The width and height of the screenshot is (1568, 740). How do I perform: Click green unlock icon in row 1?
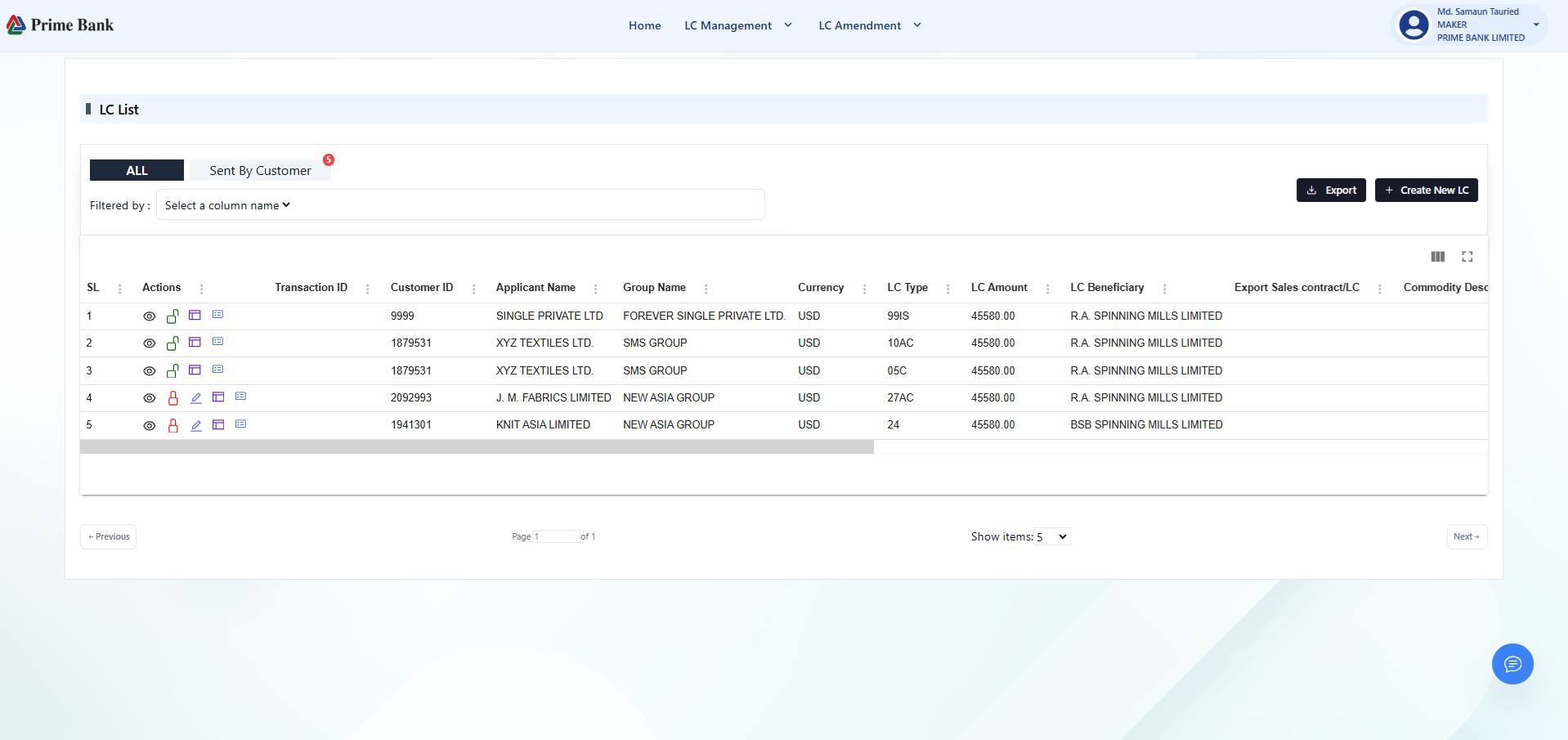172,316
